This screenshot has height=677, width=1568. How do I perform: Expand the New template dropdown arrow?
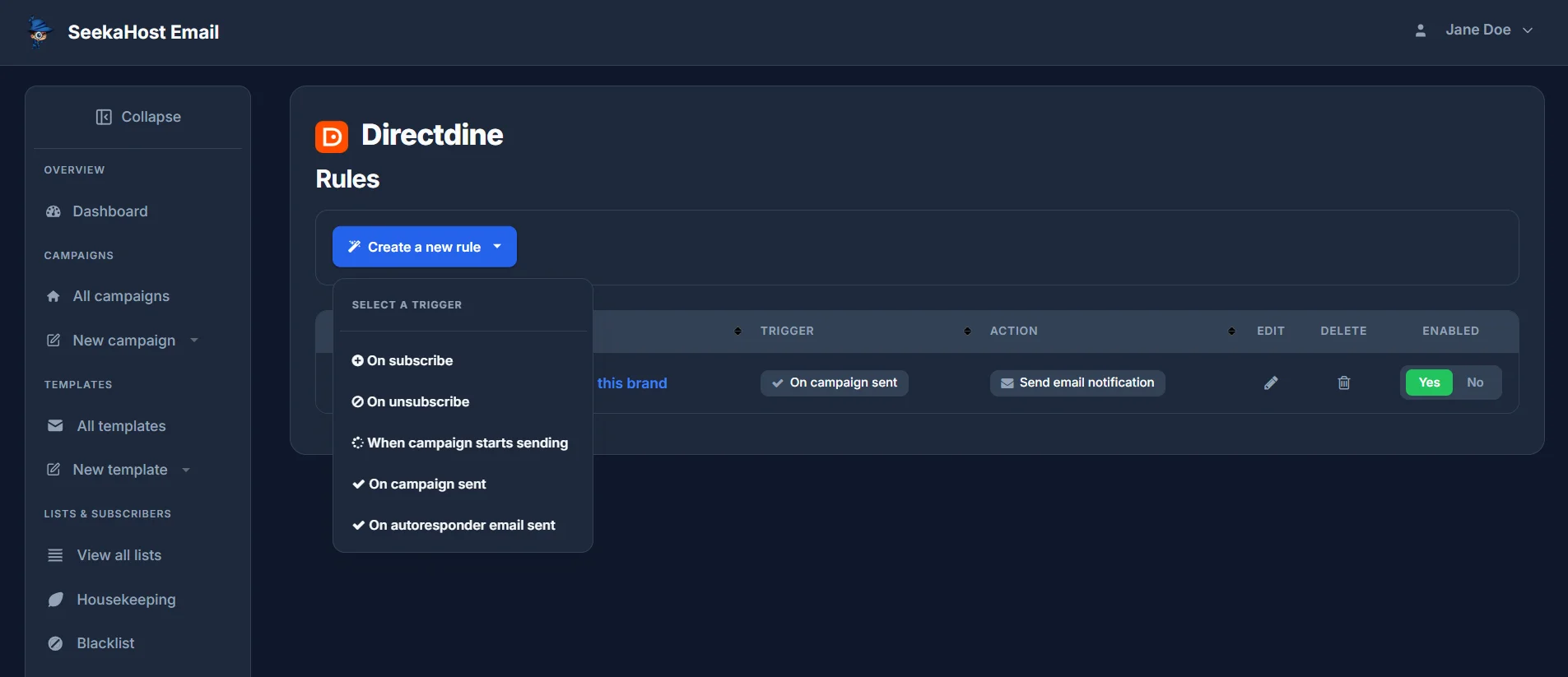186,470
